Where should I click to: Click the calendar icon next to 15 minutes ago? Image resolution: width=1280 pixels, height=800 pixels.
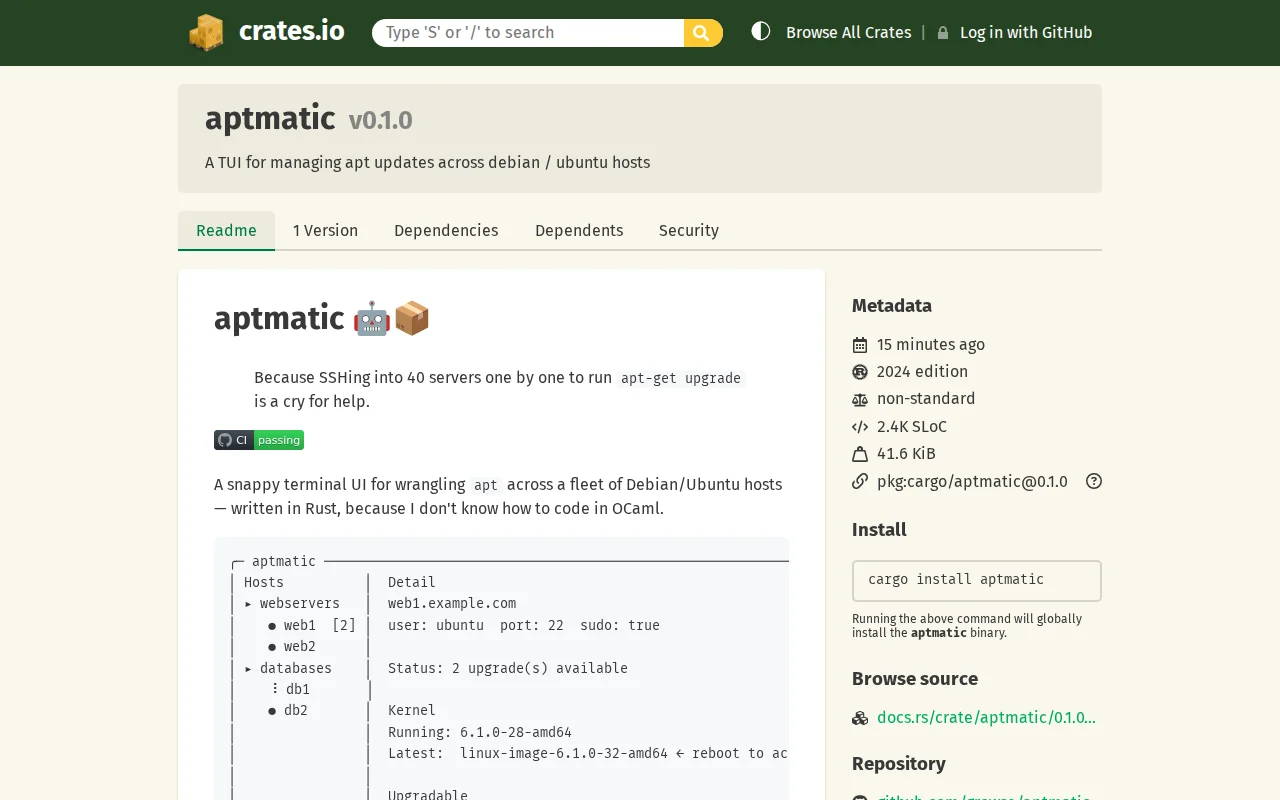click(x=860, y=345)
